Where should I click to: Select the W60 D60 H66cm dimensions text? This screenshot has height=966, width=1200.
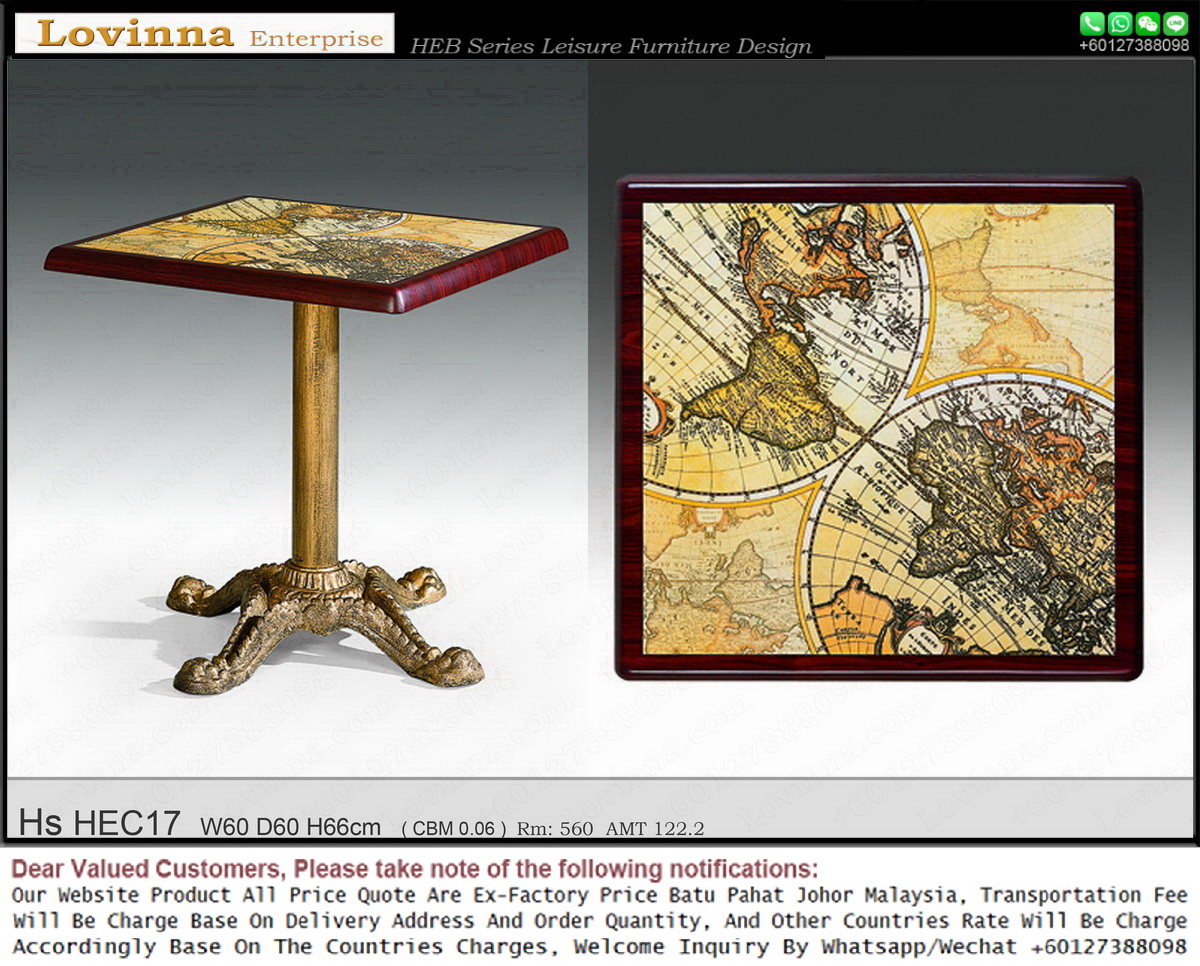(291, 827)
